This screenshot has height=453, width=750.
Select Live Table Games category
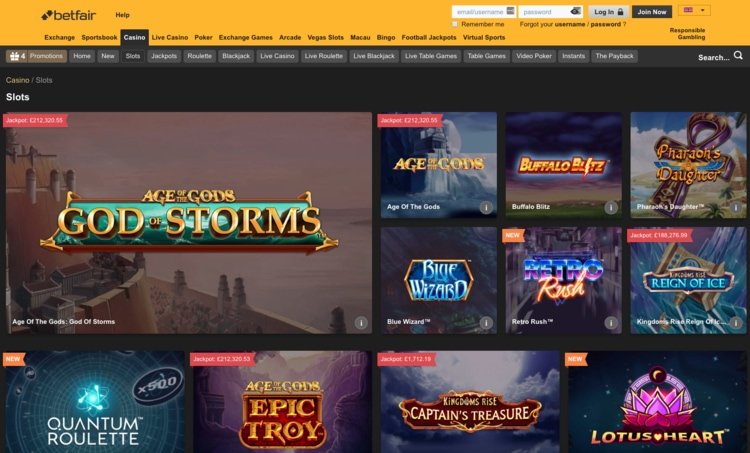(x=431, y=56)
